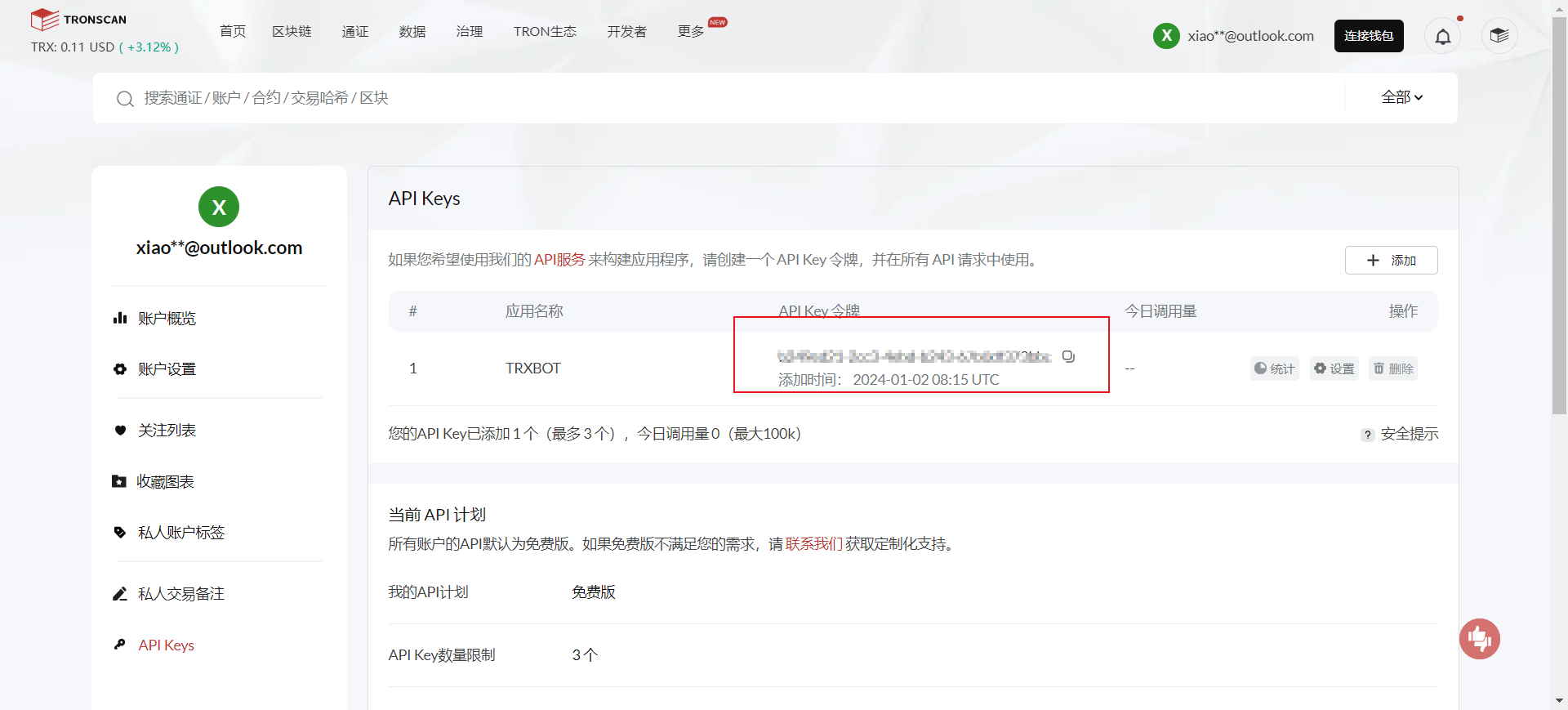Expand the 全部 search filter dropdown

coord(1401,97)
